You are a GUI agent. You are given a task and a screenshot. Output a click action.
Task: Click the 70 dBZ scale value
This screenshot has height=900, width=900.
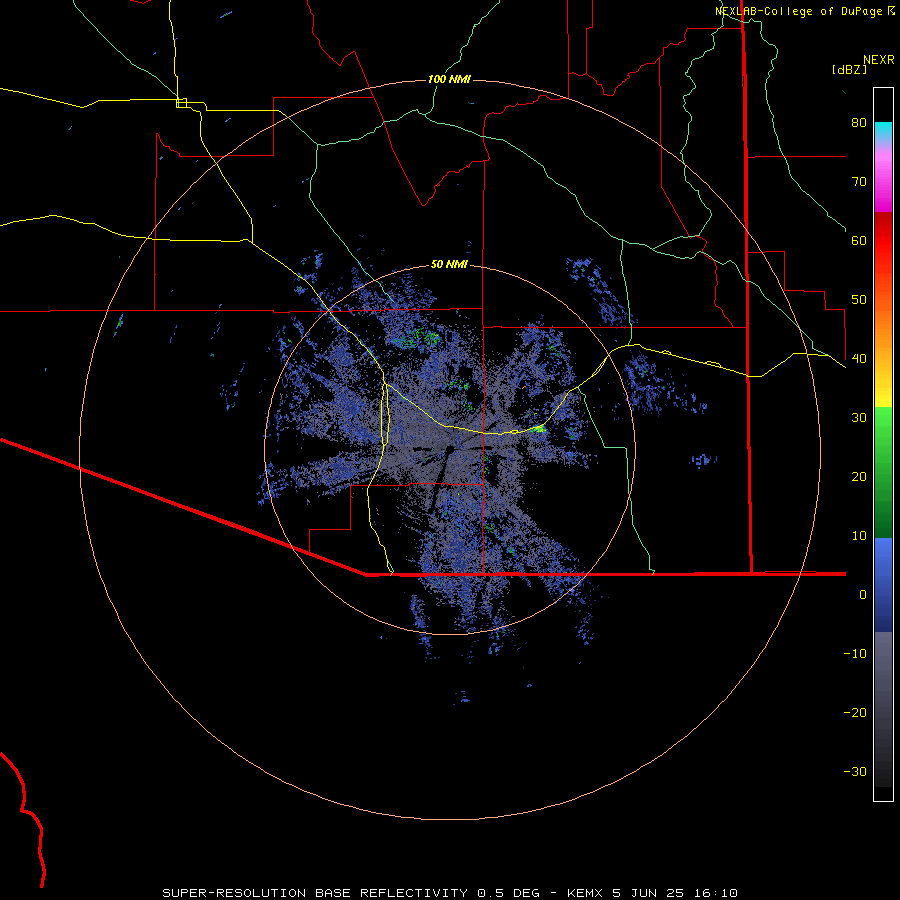coord(859,181)
